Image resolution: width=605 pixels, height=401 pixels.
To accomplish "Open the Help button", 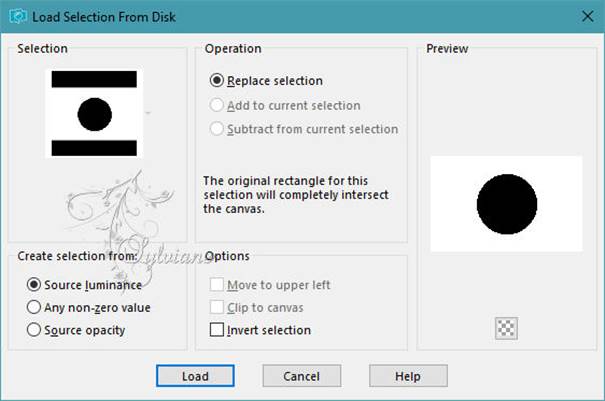I will 408,376.
